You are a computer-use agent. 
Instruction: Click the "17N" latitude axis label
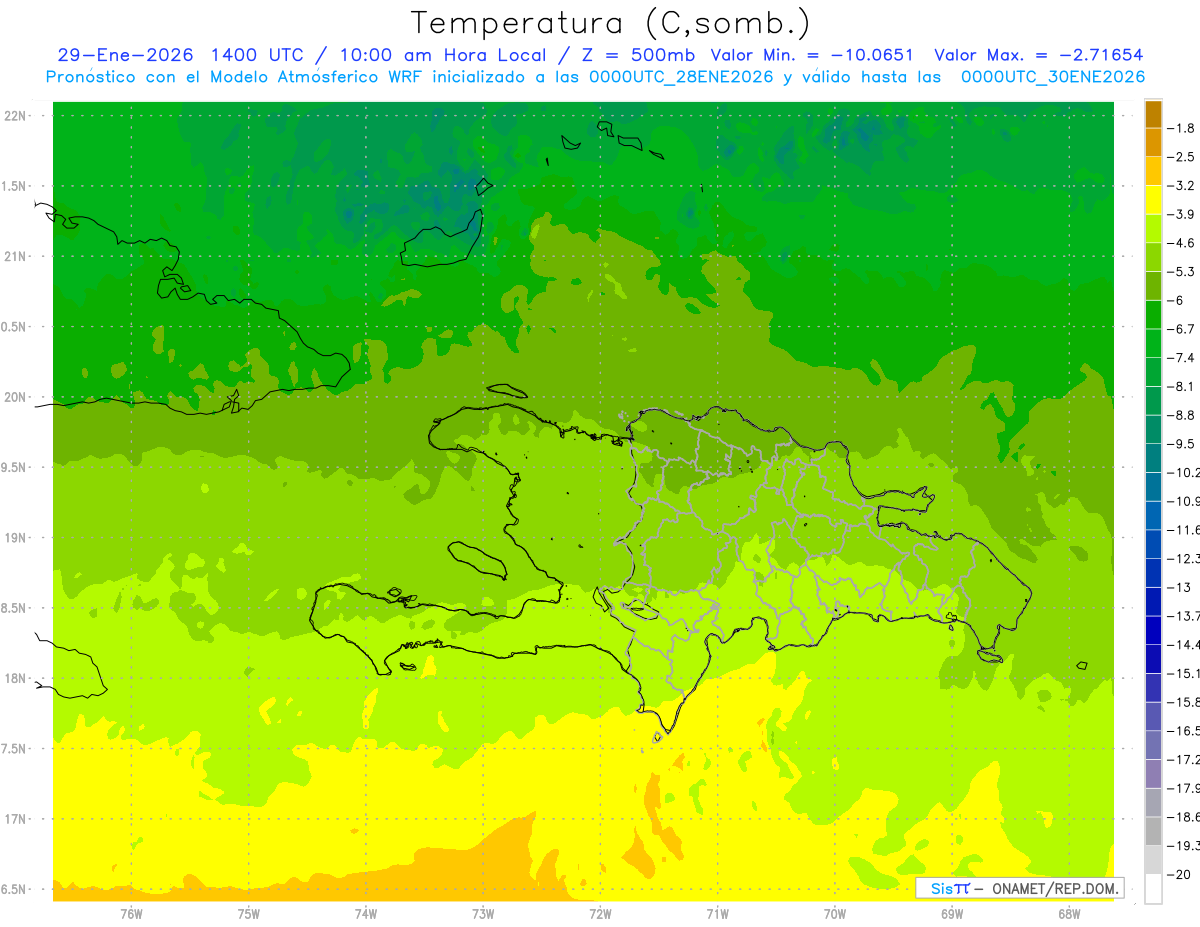(17, 820)
